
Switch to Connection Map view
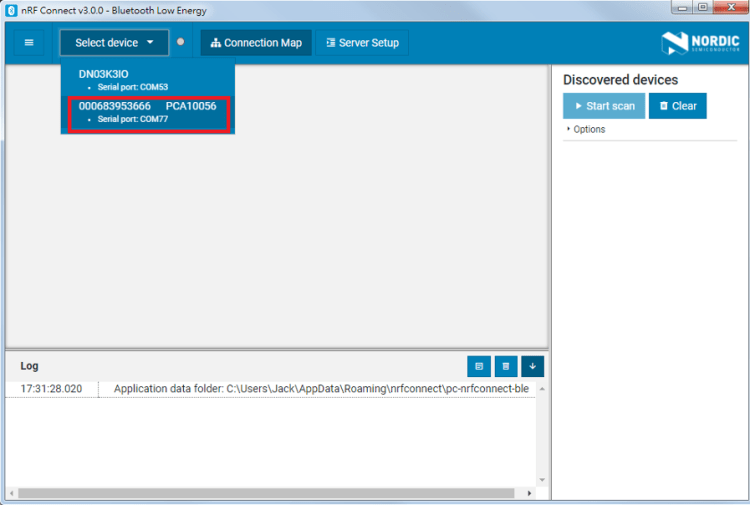256,43
